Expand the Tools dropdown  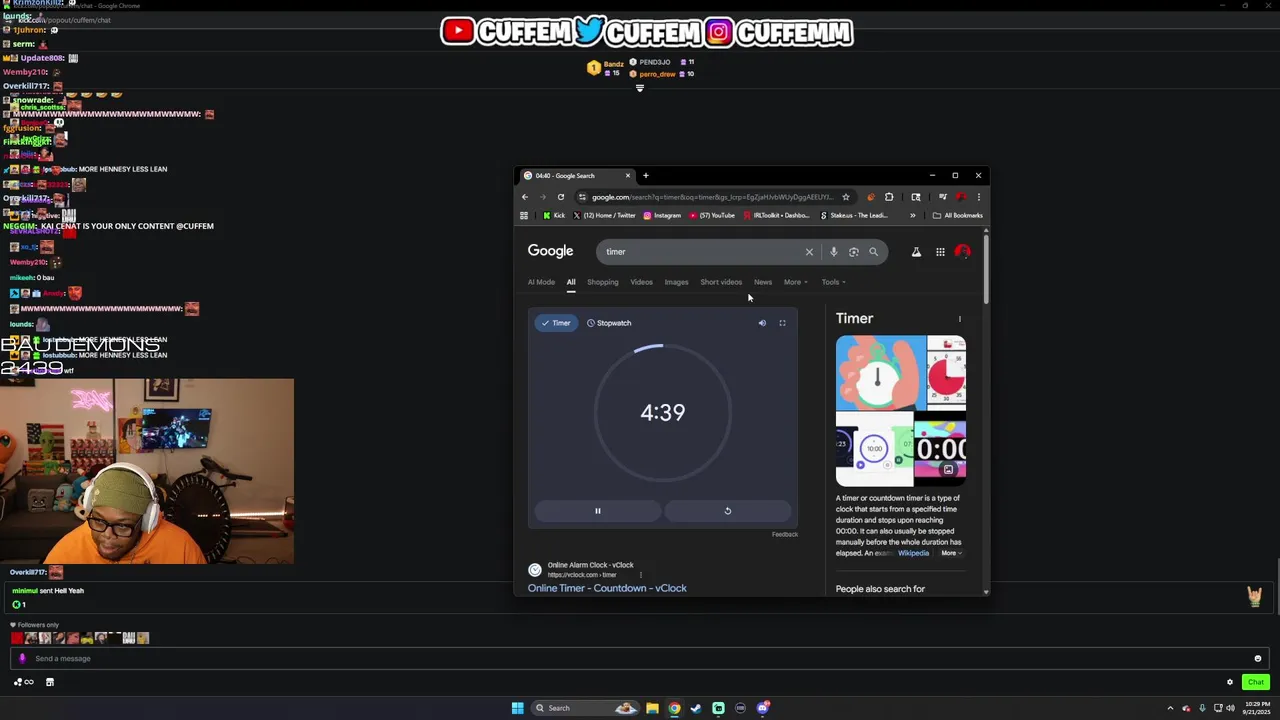pos(833,282)
